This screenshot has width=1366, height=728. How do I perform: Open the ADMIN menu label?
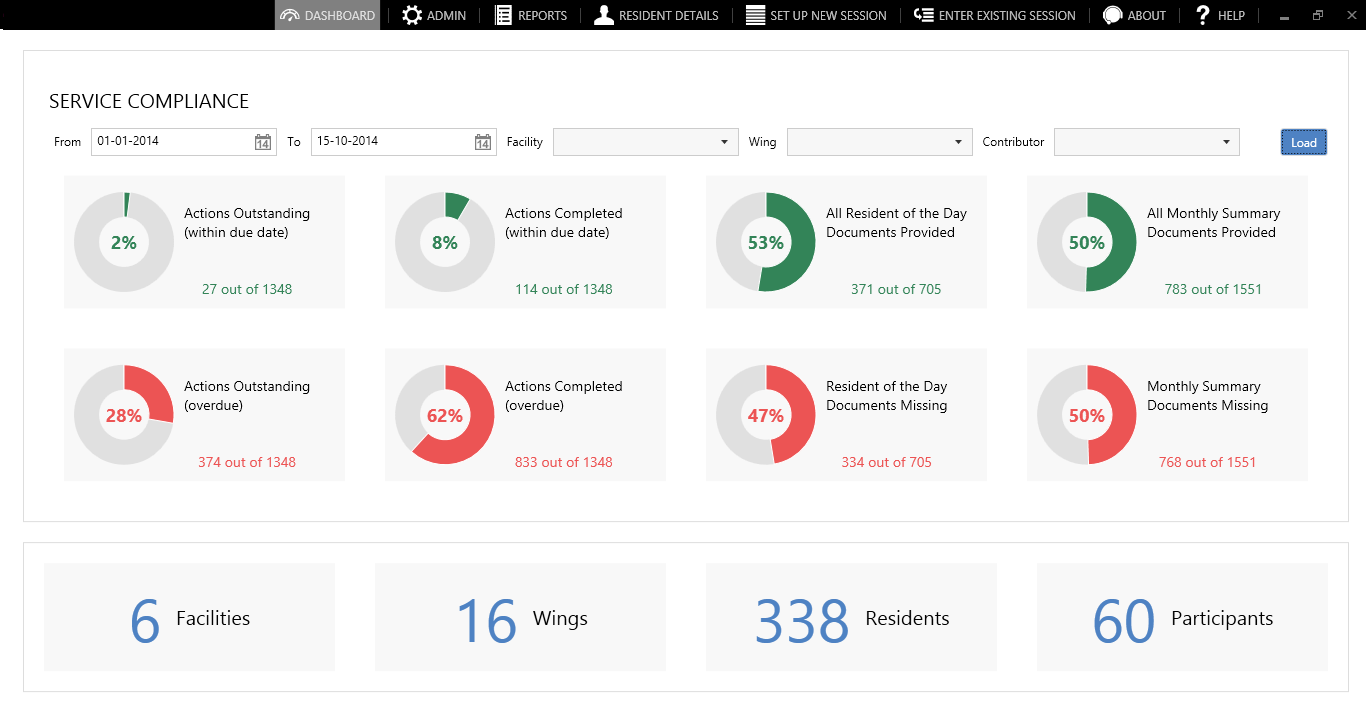coord(446,16)
